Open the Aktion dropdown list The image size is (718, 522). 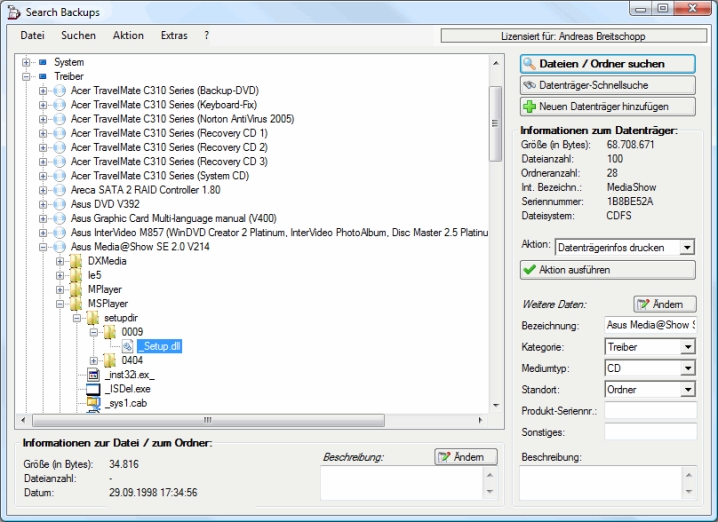tap(686, 247)
